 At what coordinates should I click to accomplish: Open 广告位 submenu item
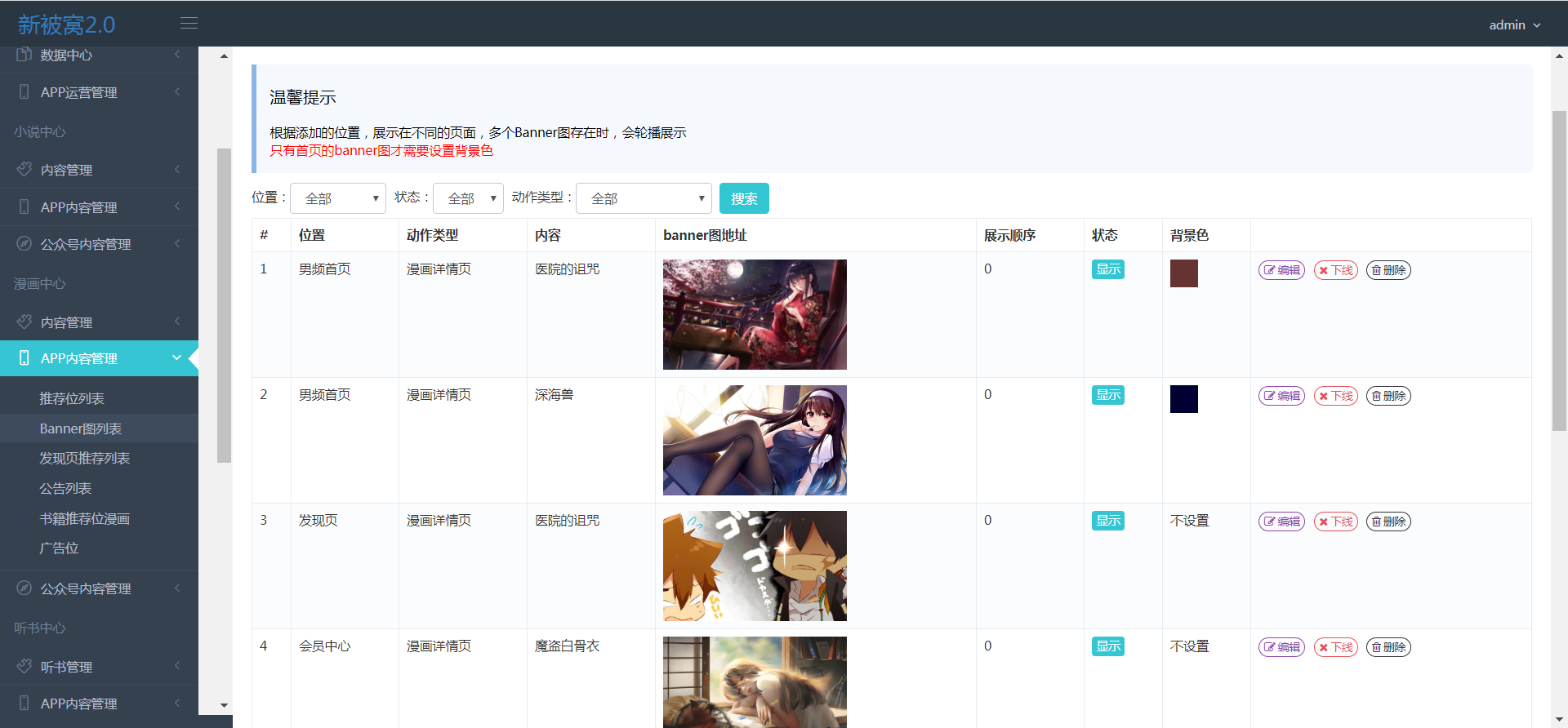click(x=59, y=548)
